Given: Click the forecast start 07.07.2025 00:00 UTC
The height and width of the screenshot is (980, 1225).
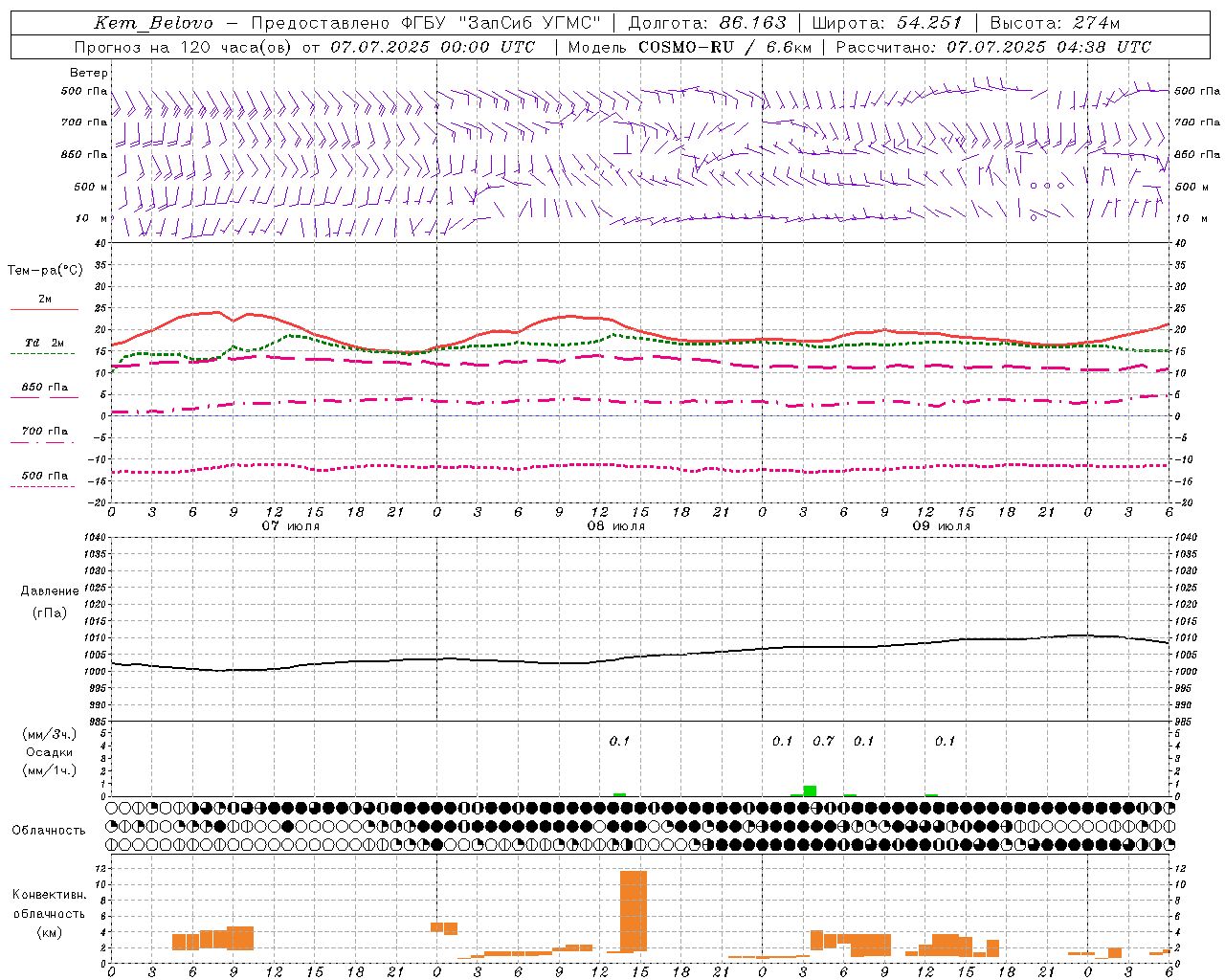Looking at the screenshot, I should click(433, 47).
